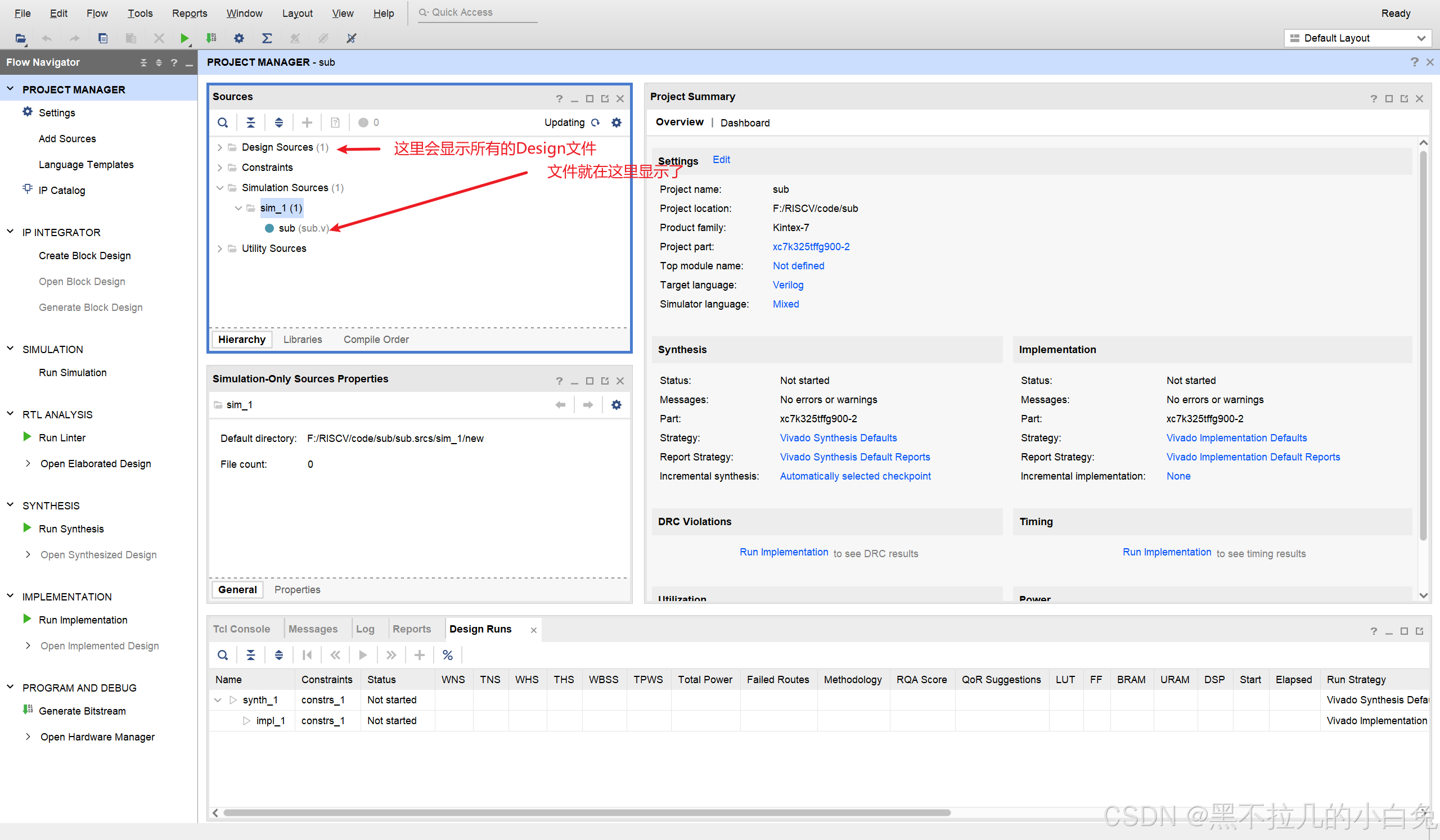Screen dimensions: 1440x840
Task: Switch to Compile Order tab
Action: 376,339
